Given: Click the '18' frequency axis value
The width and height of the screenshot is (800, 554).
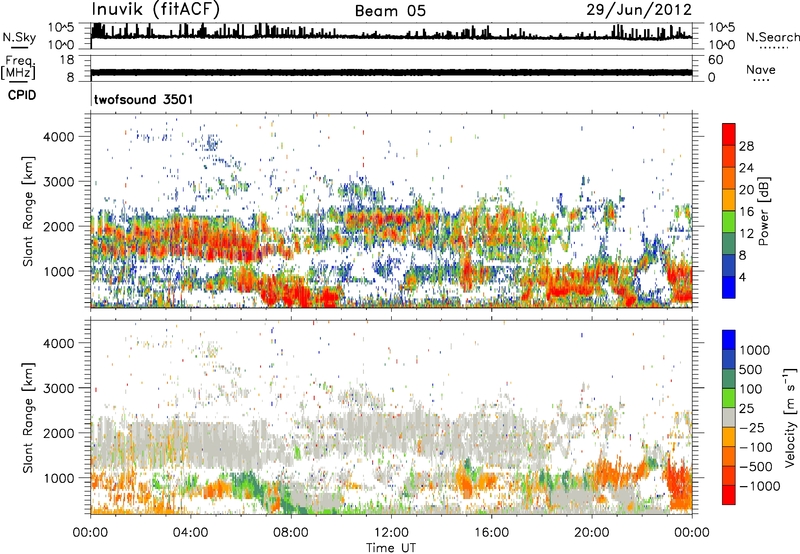Looking at the screenshot, I should [66, 60].
